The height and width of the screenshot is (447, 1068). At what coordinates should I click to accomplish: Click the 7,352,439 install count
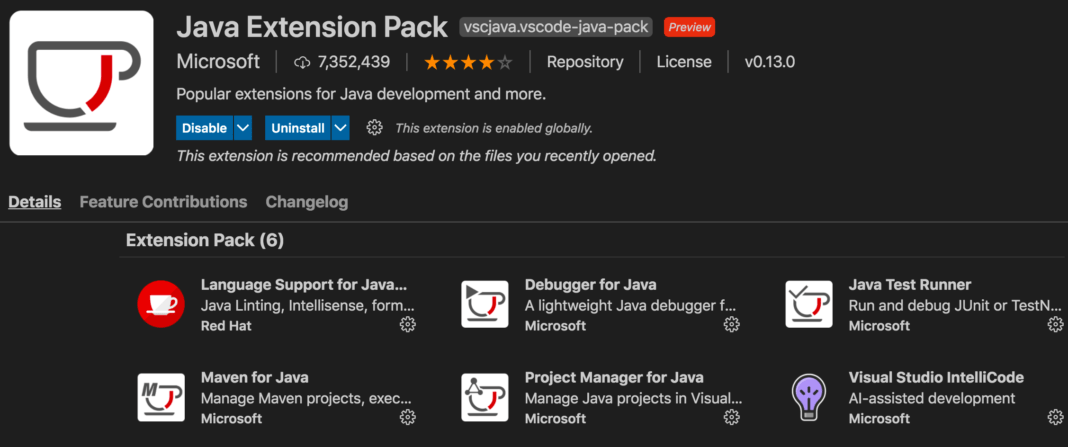354,62
